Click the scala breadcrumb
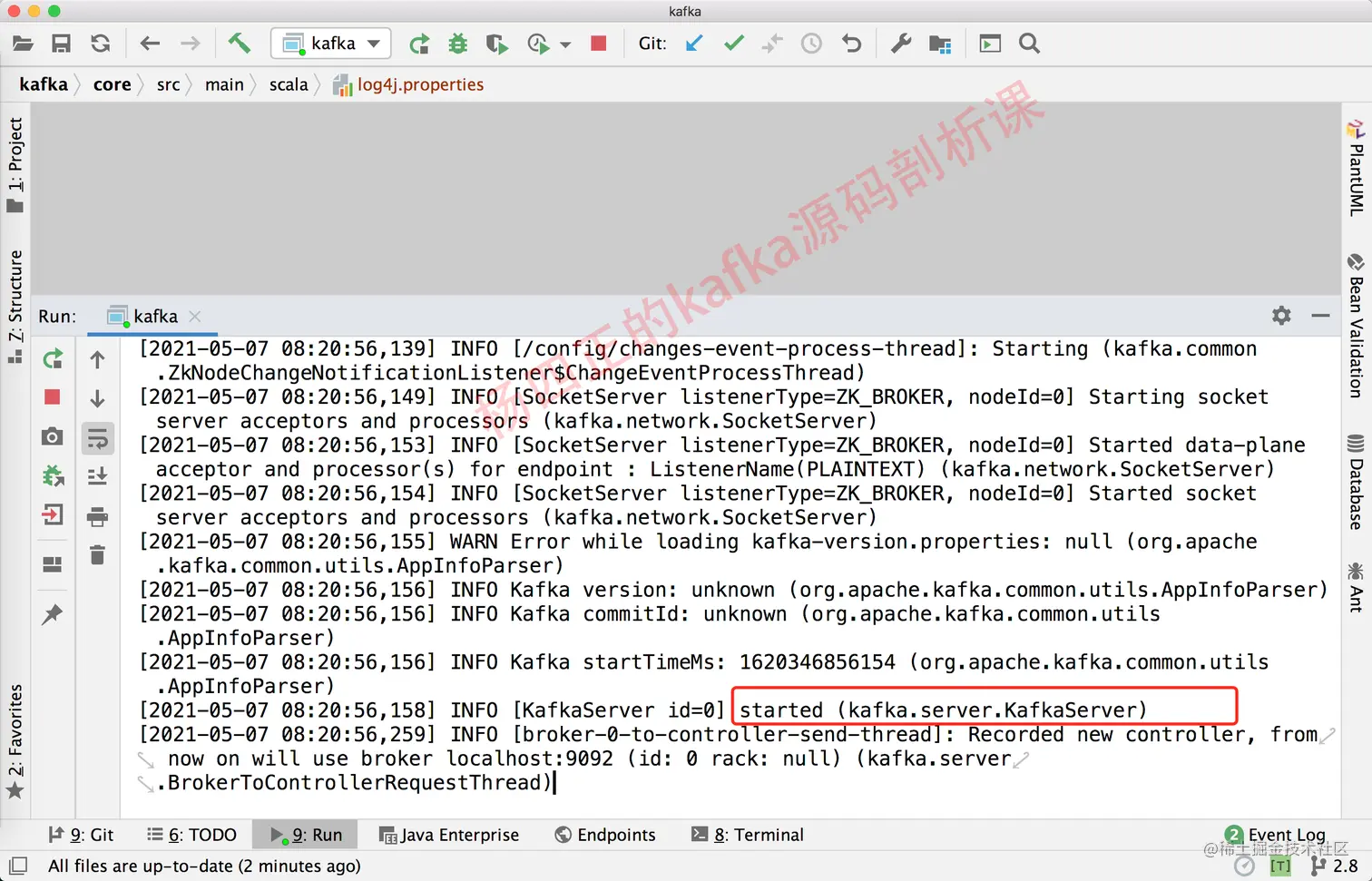This screenshot has height=881, width=1372. point(289,84)
